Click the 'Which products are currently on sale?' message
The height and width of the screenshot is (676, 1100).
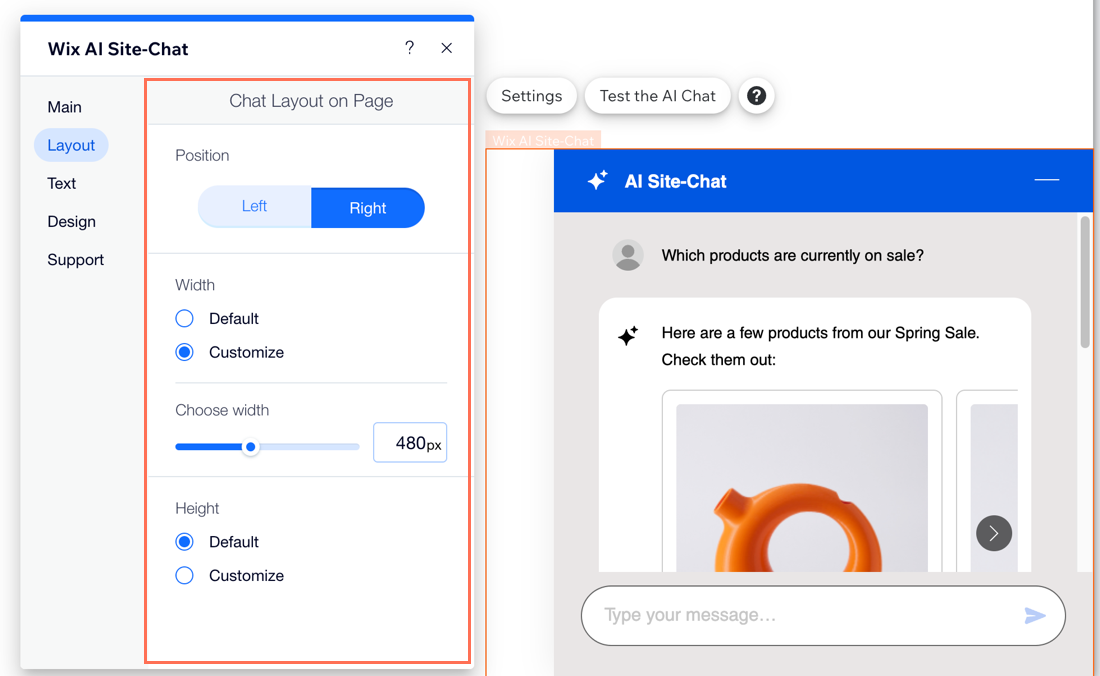793,255
